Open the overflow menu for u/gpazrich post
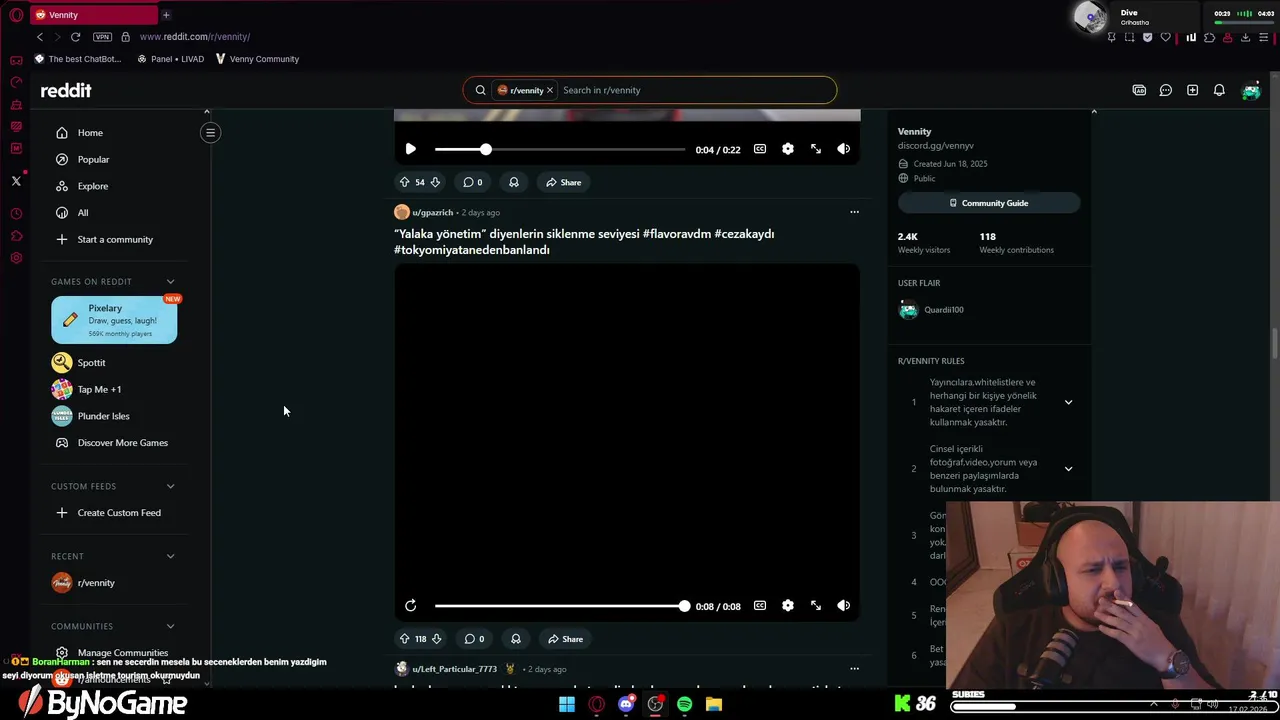Viewport: 1280px width, 720px height. point(854,212)
